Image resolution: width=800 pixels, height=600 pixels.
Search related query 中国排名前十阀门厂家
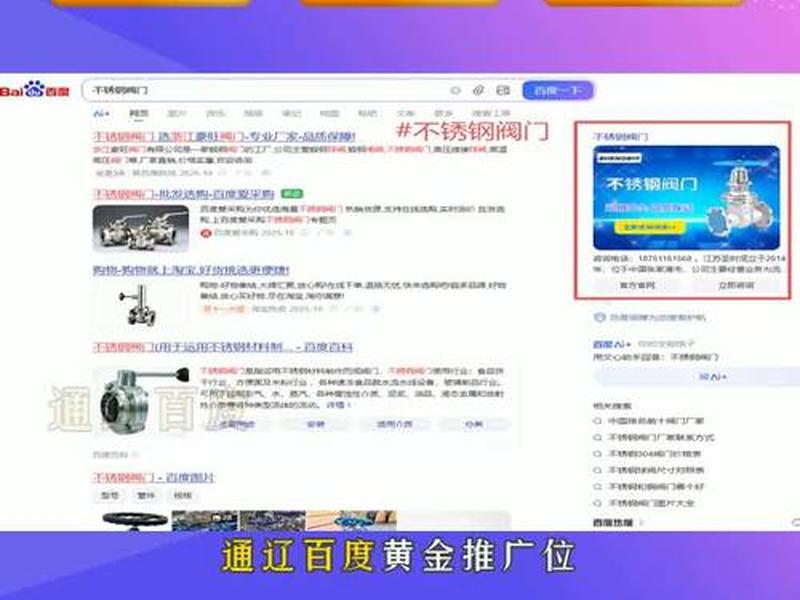point(656,421)
